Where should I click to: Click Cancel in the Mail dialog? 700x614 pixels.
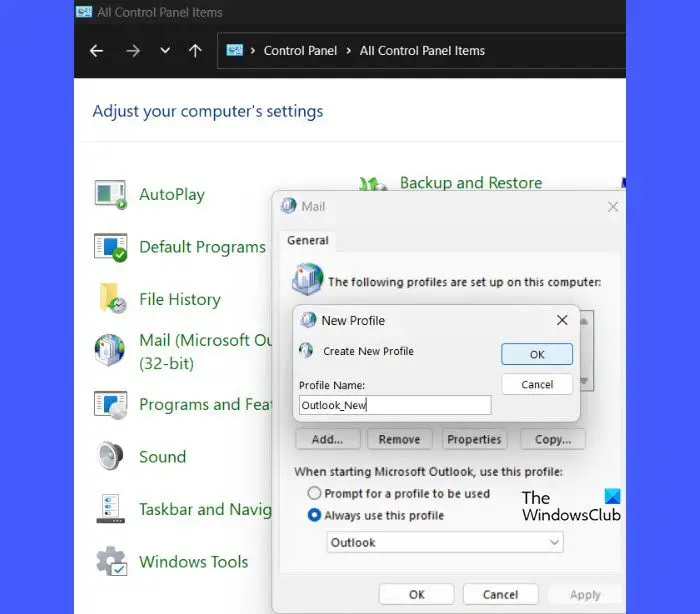(x=500, y=594)
